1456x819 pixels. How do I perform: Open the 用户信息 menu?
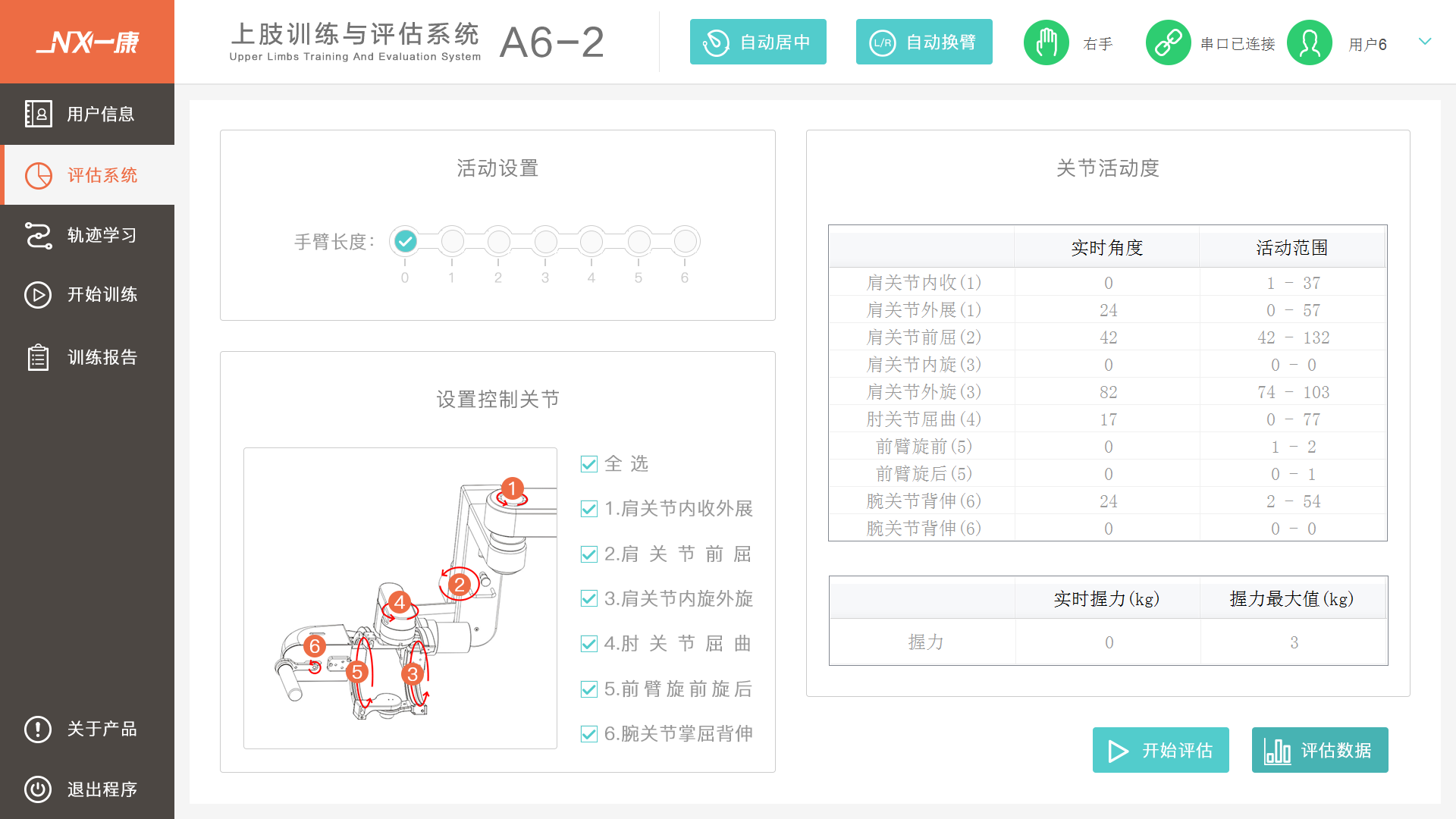87,114
